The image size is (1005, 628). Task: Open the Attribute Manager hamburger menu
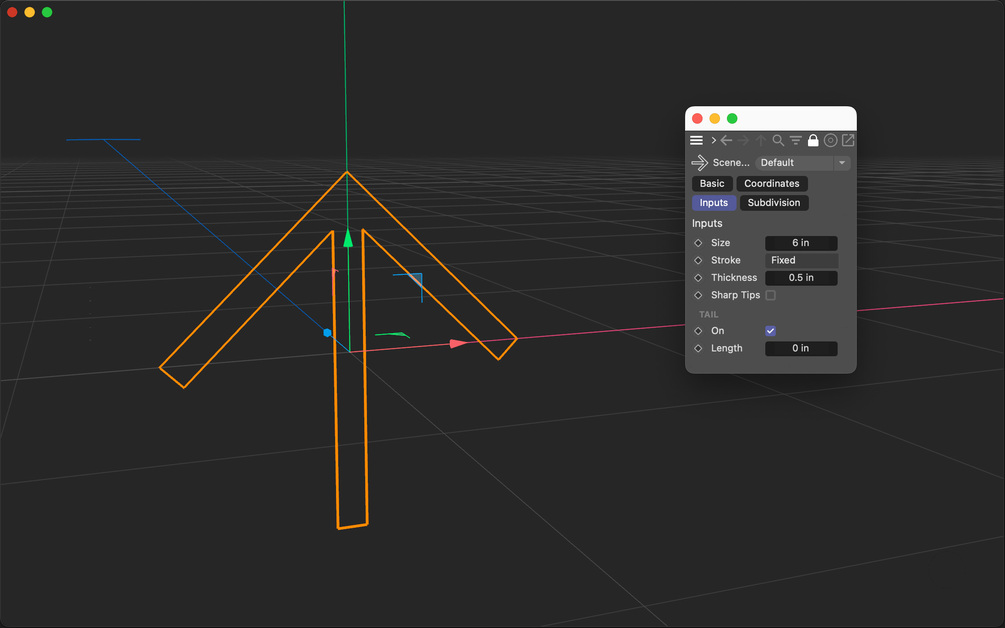coord(696,140)
